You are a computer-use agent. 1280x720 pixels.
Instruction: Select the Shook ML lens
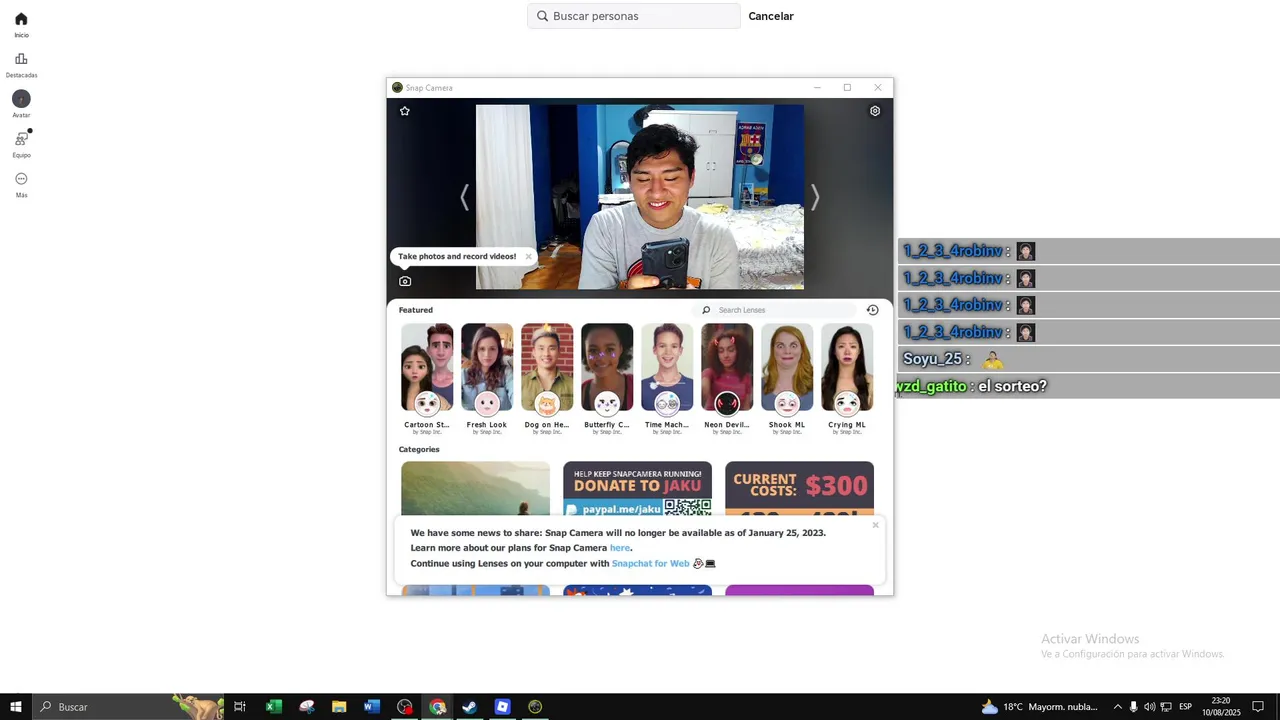[787, 378]
